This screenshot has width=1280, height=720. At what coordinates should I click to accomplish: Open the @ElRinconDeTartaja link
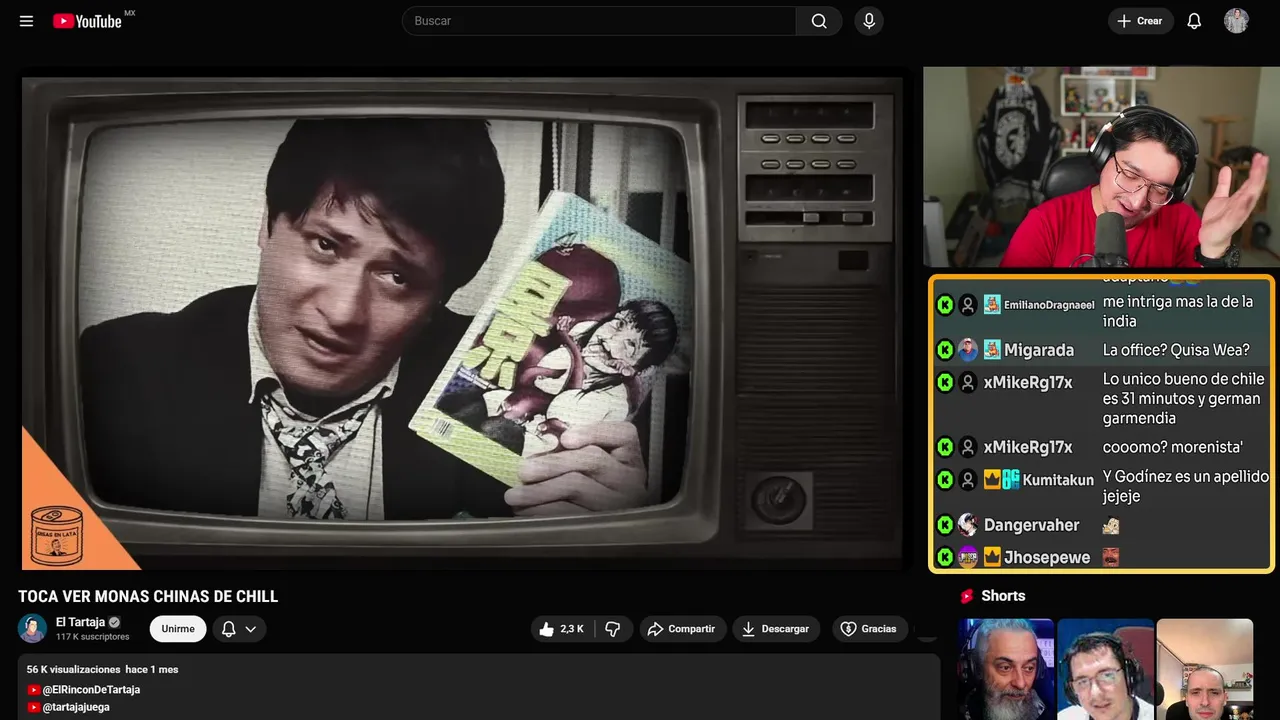91,690
